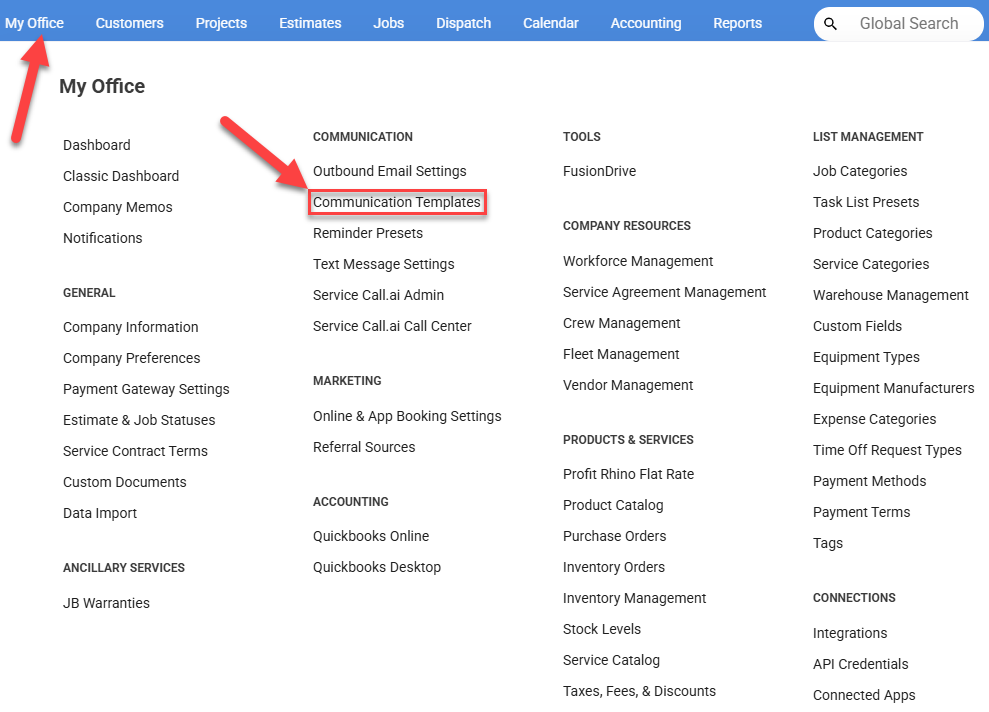Open Online & App Booking Settings
This screenshot has height=712, width=989.
tap(407, 416)
